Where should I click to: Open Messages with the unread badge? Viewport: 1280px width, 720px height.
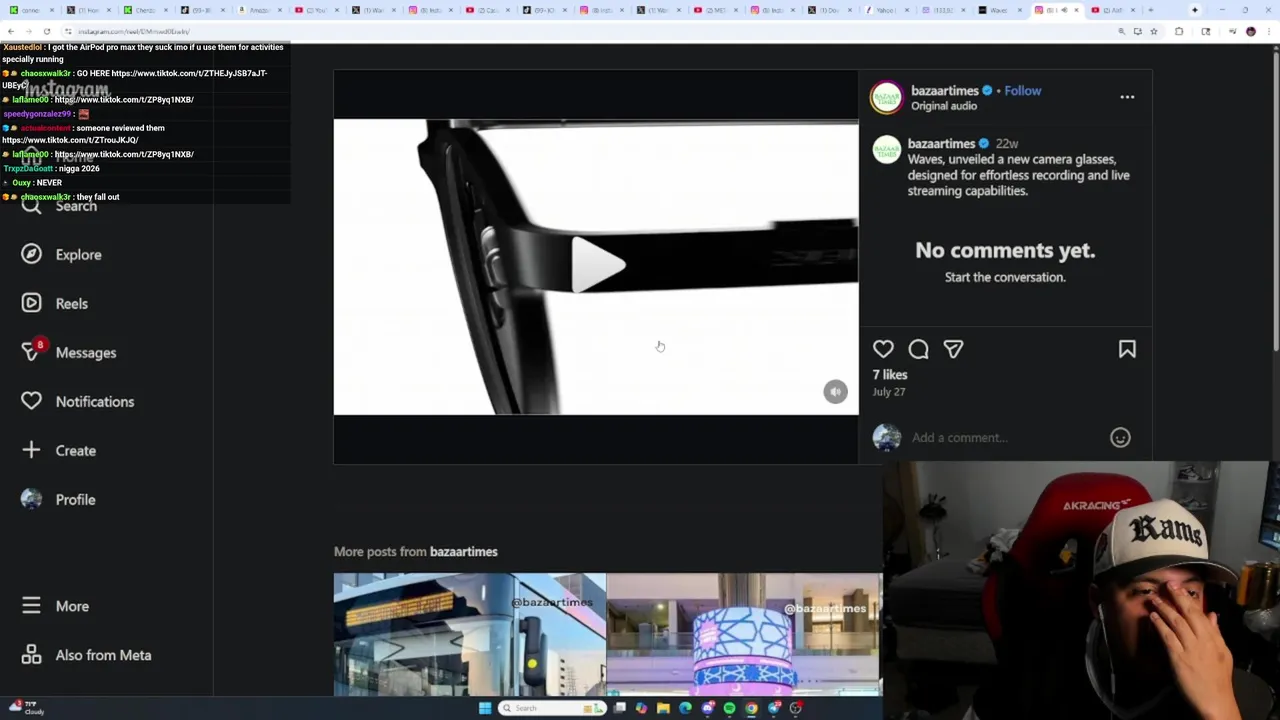[68, 352]
